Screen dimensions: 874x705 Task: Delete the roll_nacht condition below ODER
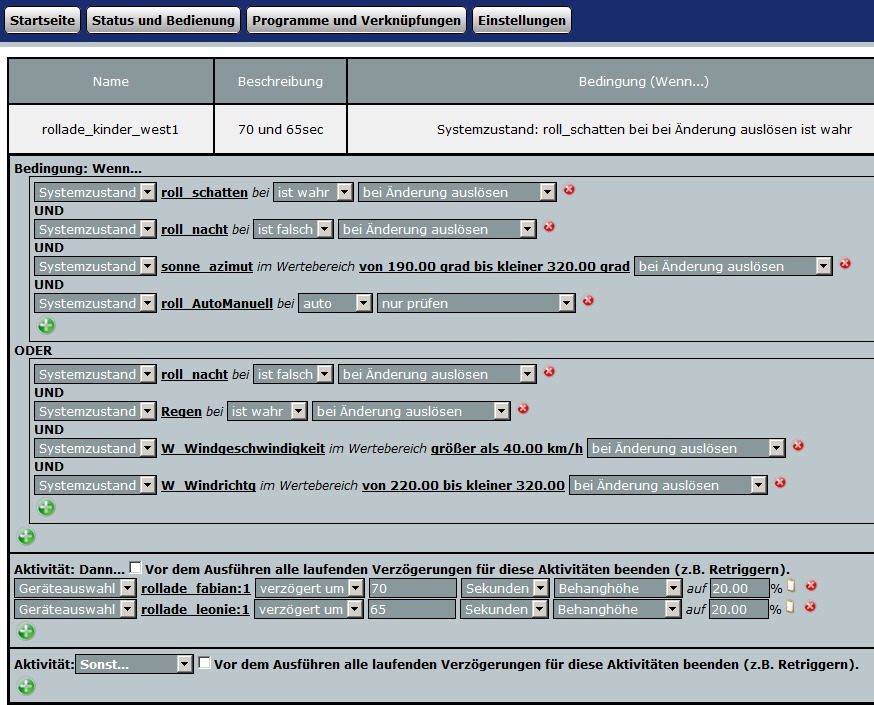[x=549, y=372]
